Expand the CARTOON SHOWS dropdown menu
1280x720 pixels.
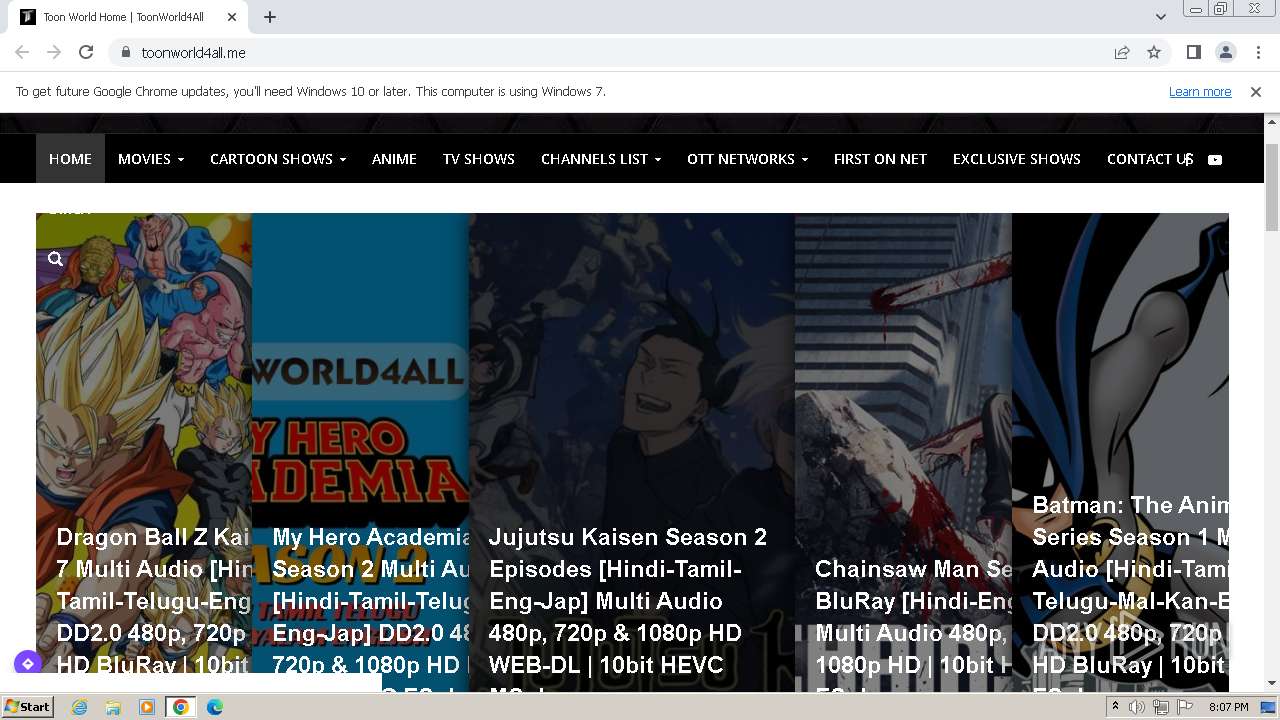tap(278, 159)
